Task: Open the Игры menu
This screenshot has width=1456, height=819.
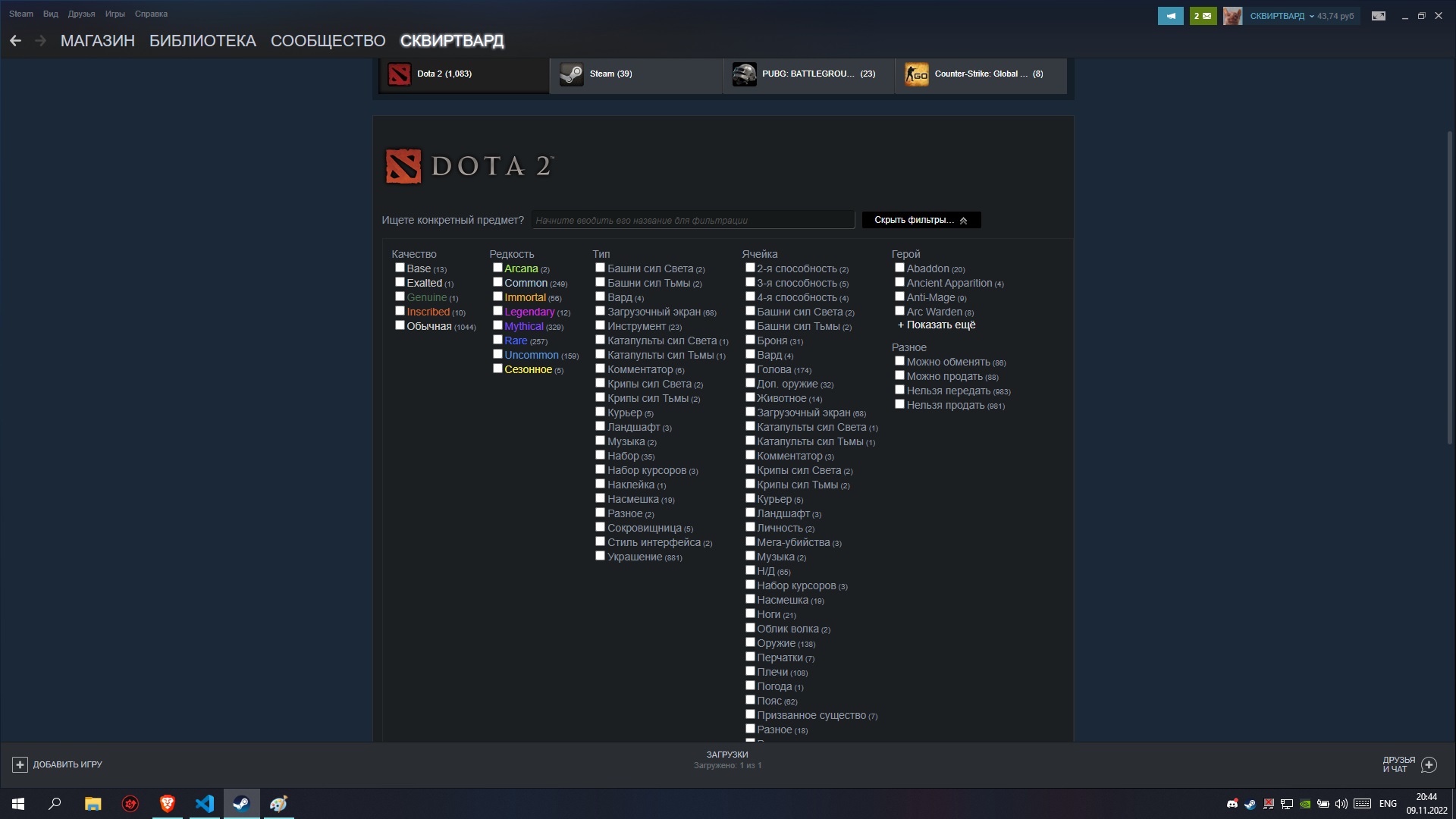Action: (115, 14)
